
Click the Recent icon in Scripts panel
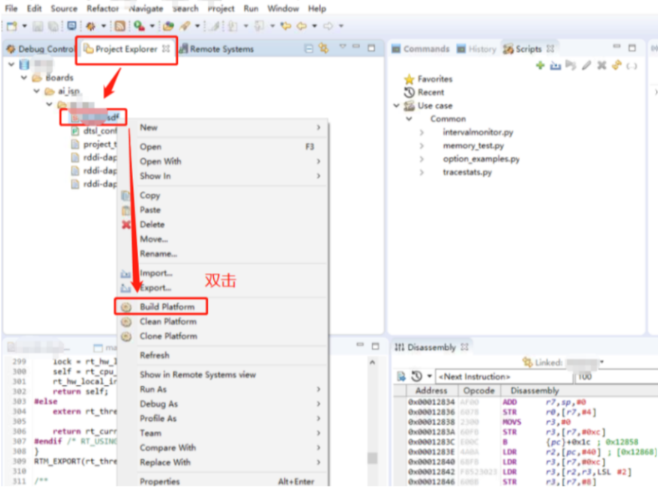pyautogui.click(x=409, y=92)
